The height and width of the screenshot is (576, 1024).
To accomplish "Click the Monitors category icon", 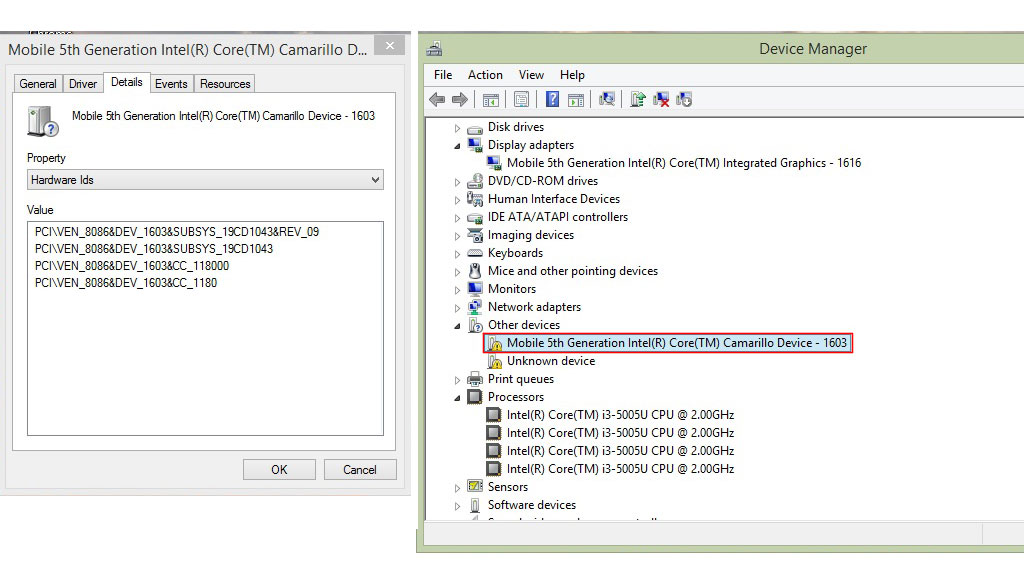I will click(475, 289).
